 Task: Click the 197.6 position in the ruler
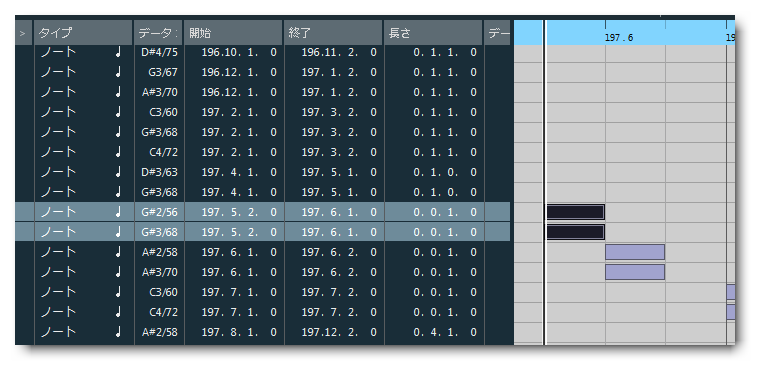619,37
